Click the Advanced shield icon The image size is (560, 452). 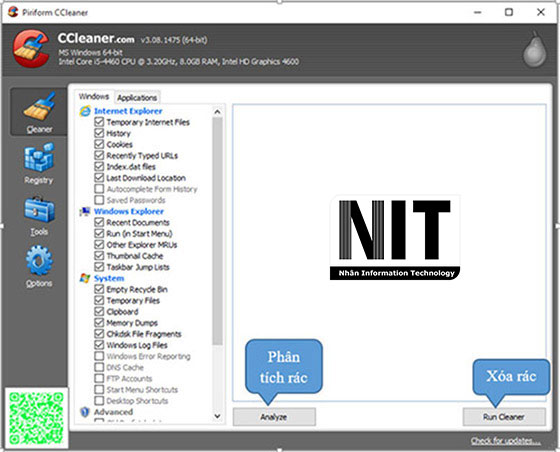tap(85, 412)
